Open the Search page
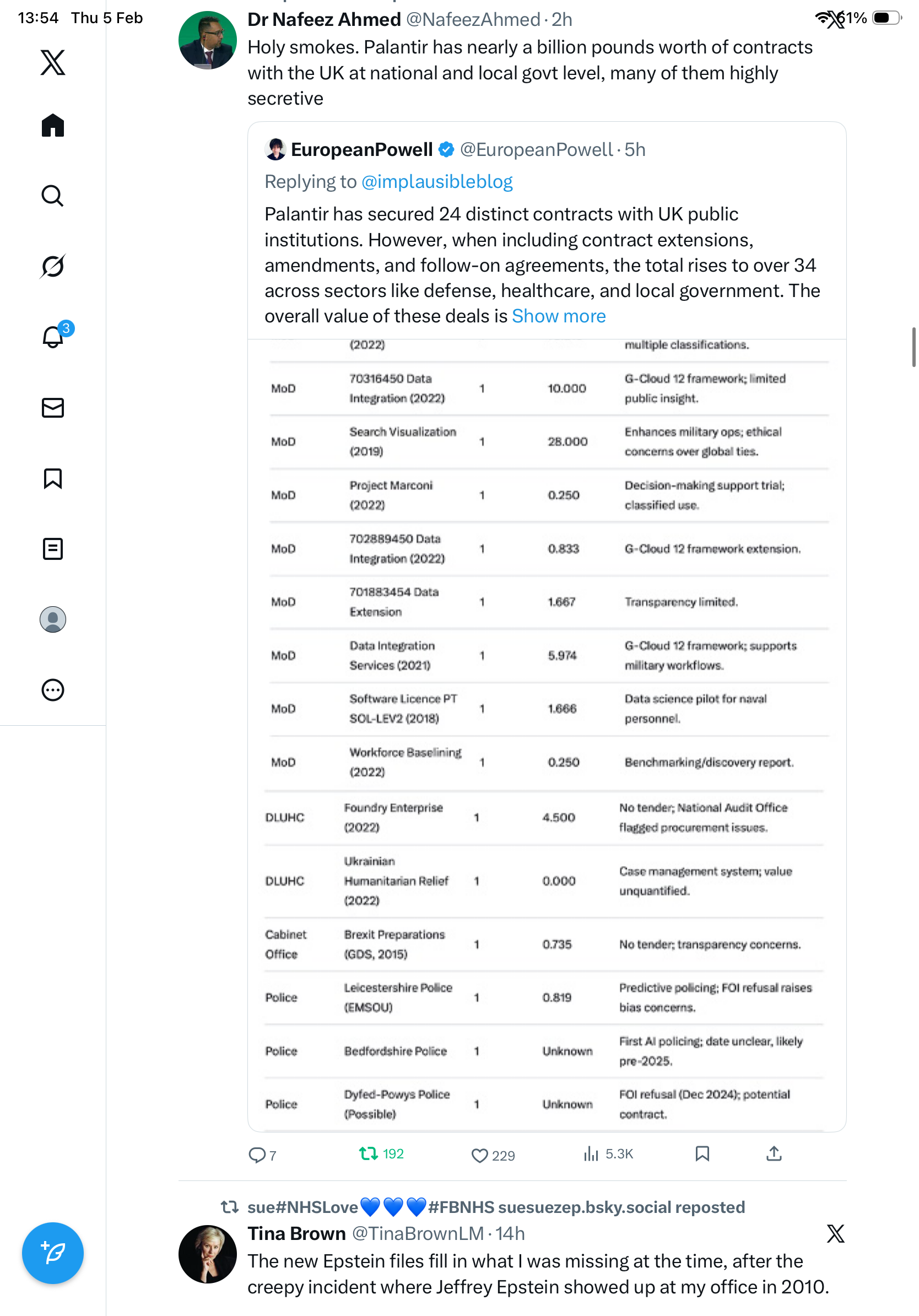The height and width of the screenshot is (1316, 919). [x=53, y=196]
